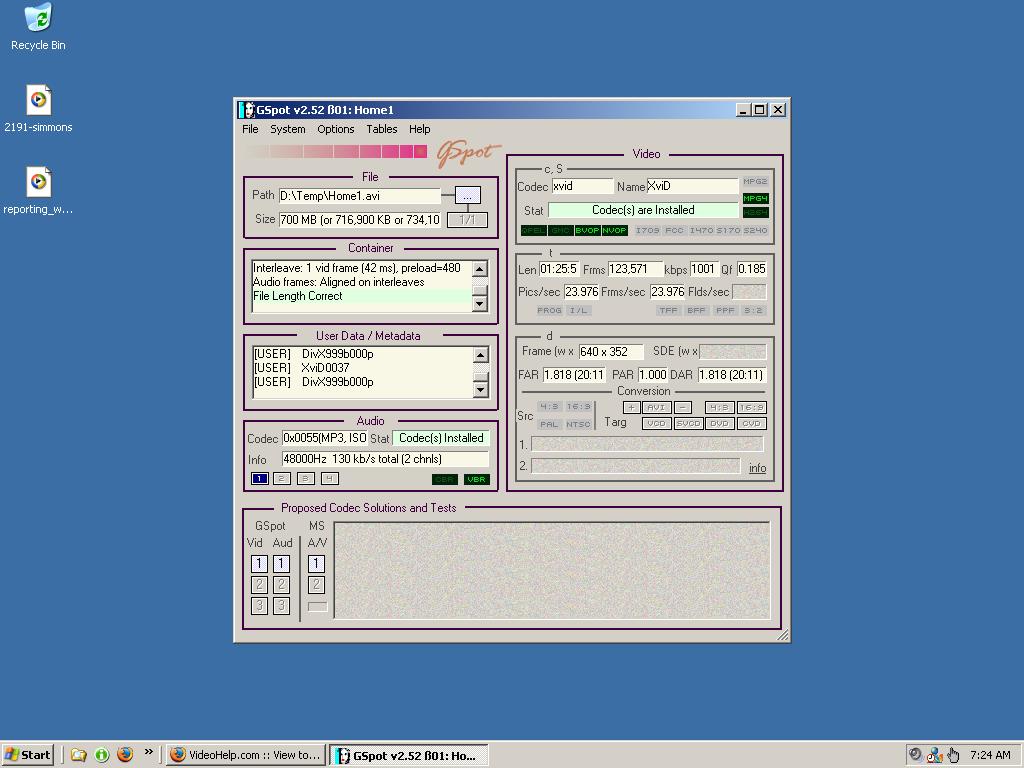This screenshot has width=1024, height=768.
Task: Click User Data list scroll up arrow
Action: 480,355
